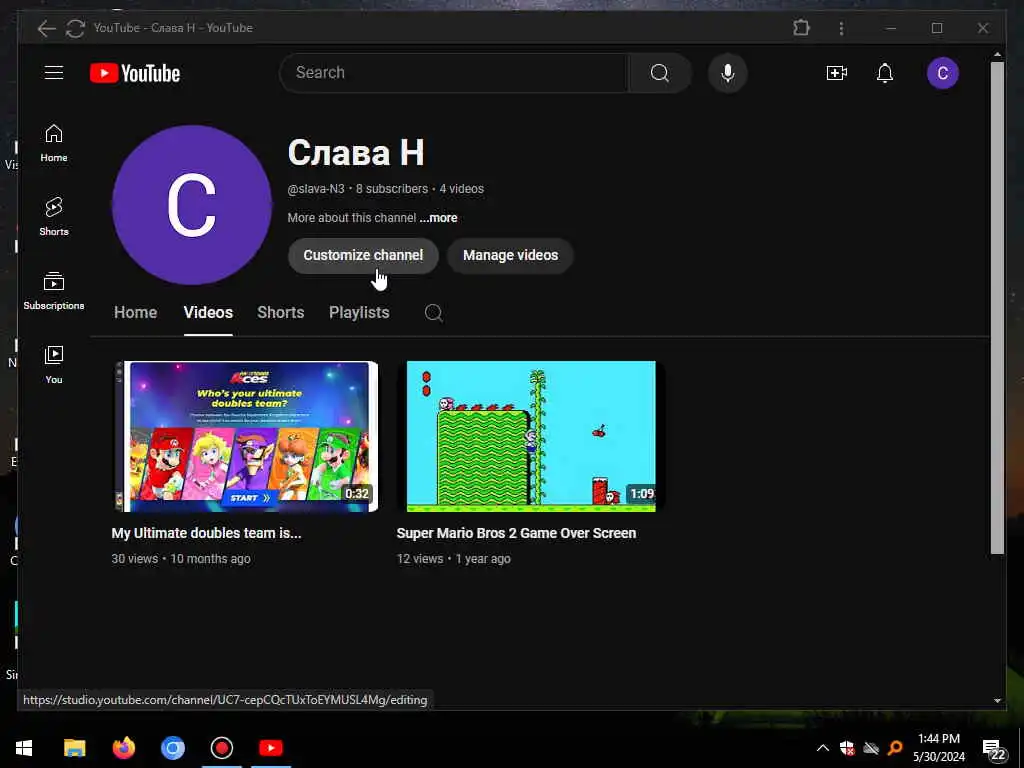Viewport: 1024px width, 768px height.
Task: Click the scrollbar down arrow
Action: 997,701
